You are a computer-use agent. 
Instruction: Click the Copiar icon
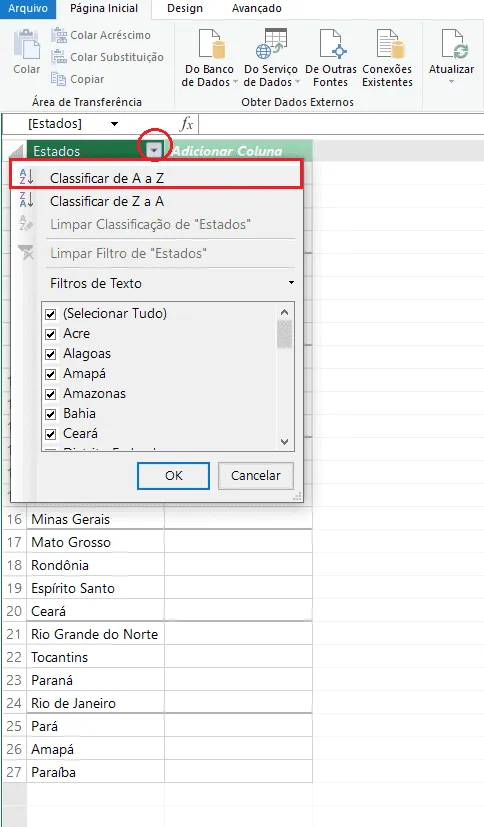pyautogui.click(x=58, y=79)
